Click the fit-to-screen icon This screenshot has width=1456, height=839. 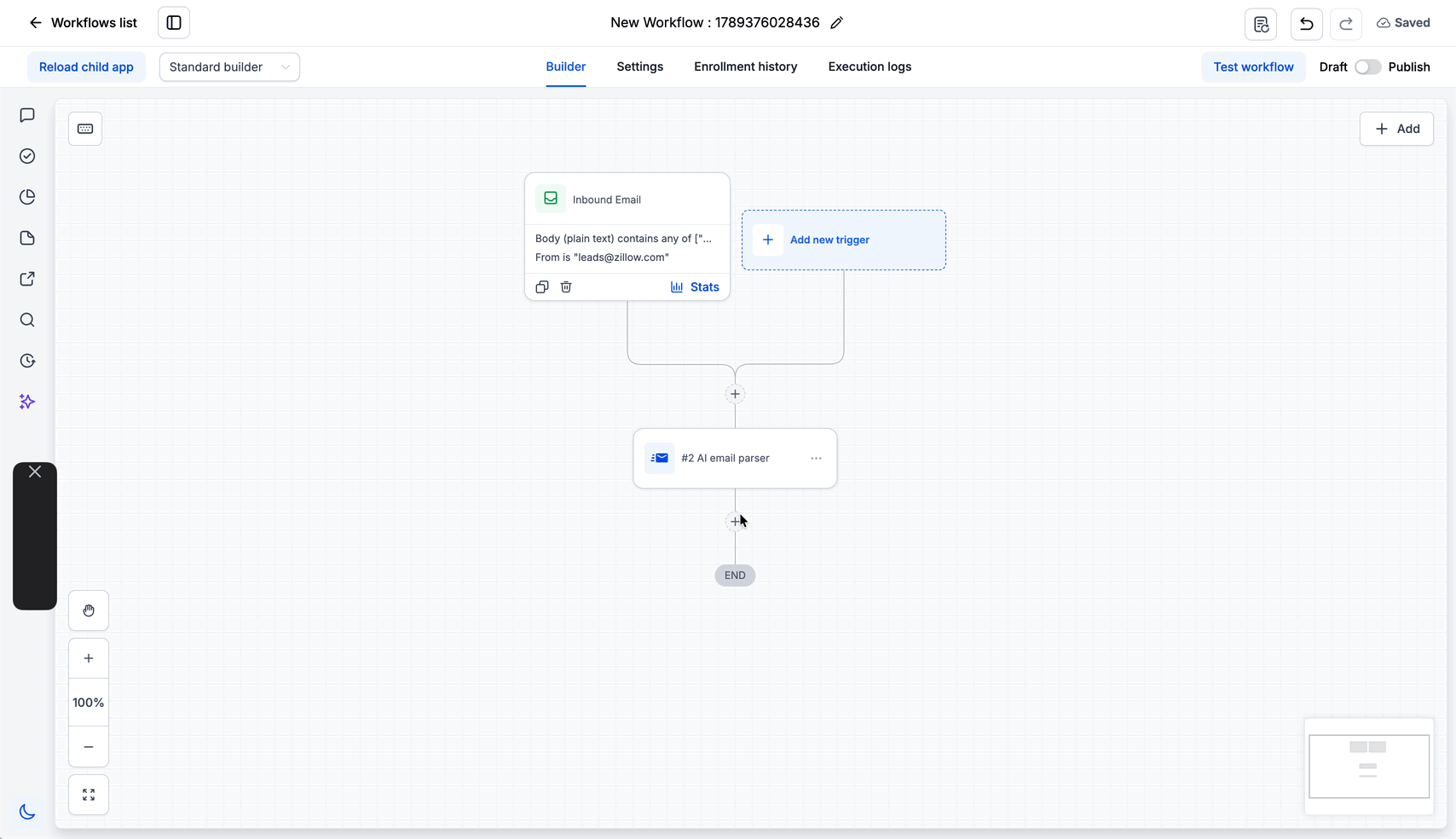(89, 795)
